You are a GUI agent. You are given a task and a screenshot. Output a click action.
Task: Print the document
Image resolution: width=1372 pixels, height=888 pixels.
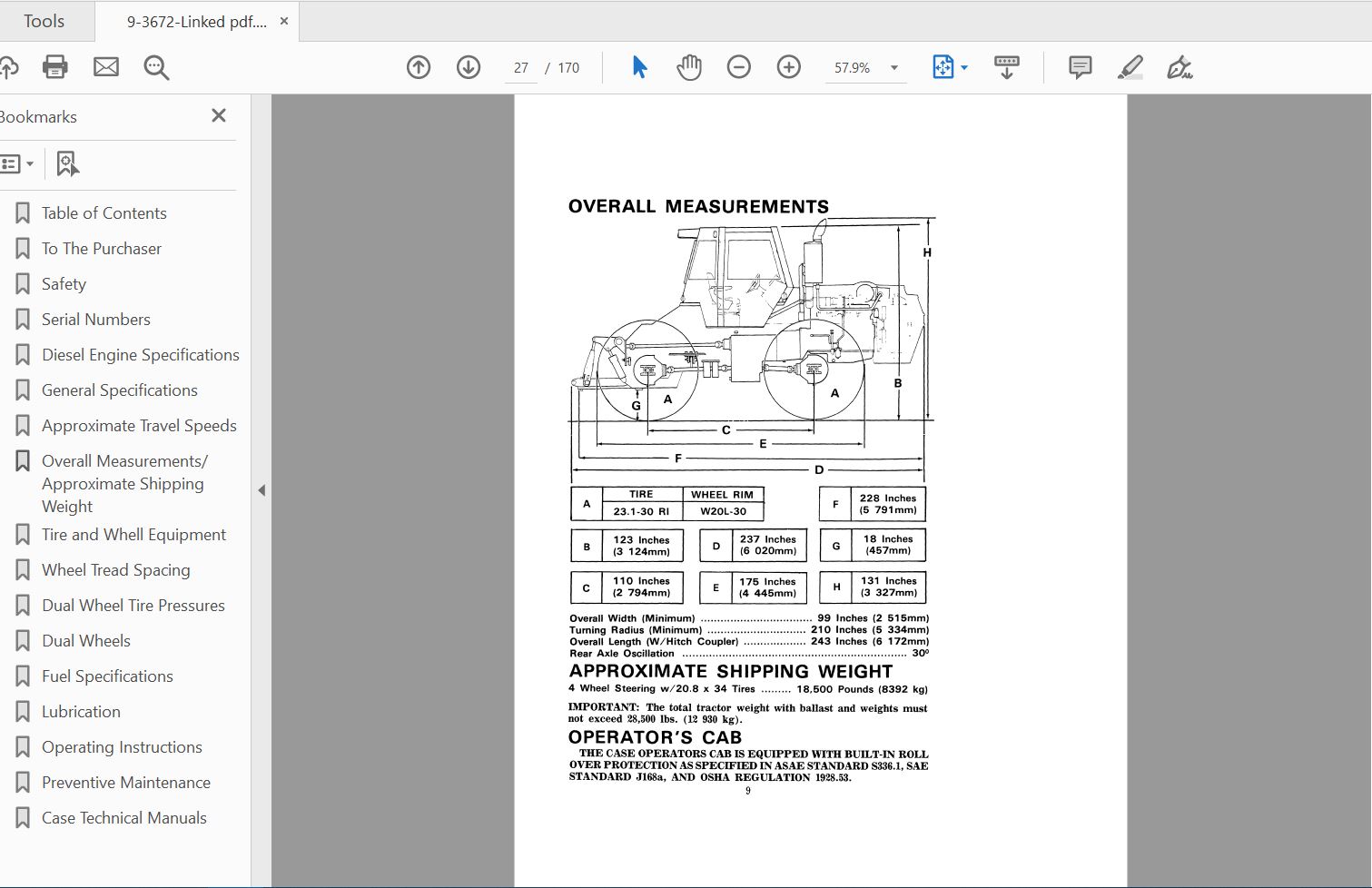55,66
